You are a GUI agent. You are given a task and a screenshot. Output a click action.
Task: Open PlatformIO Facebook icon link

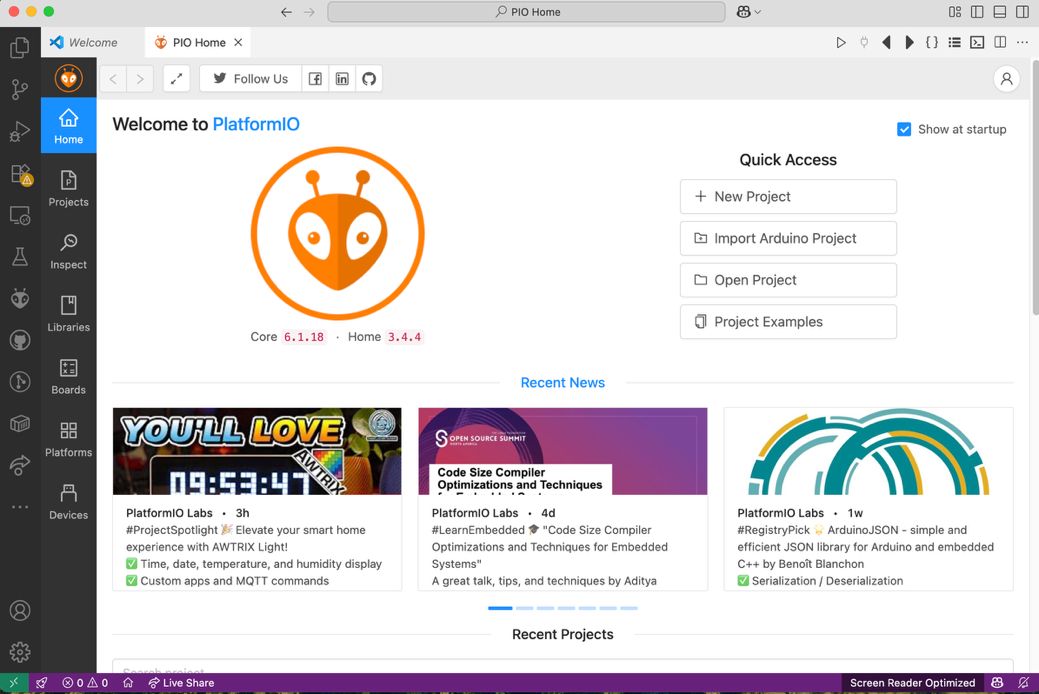tap(315, 79)
